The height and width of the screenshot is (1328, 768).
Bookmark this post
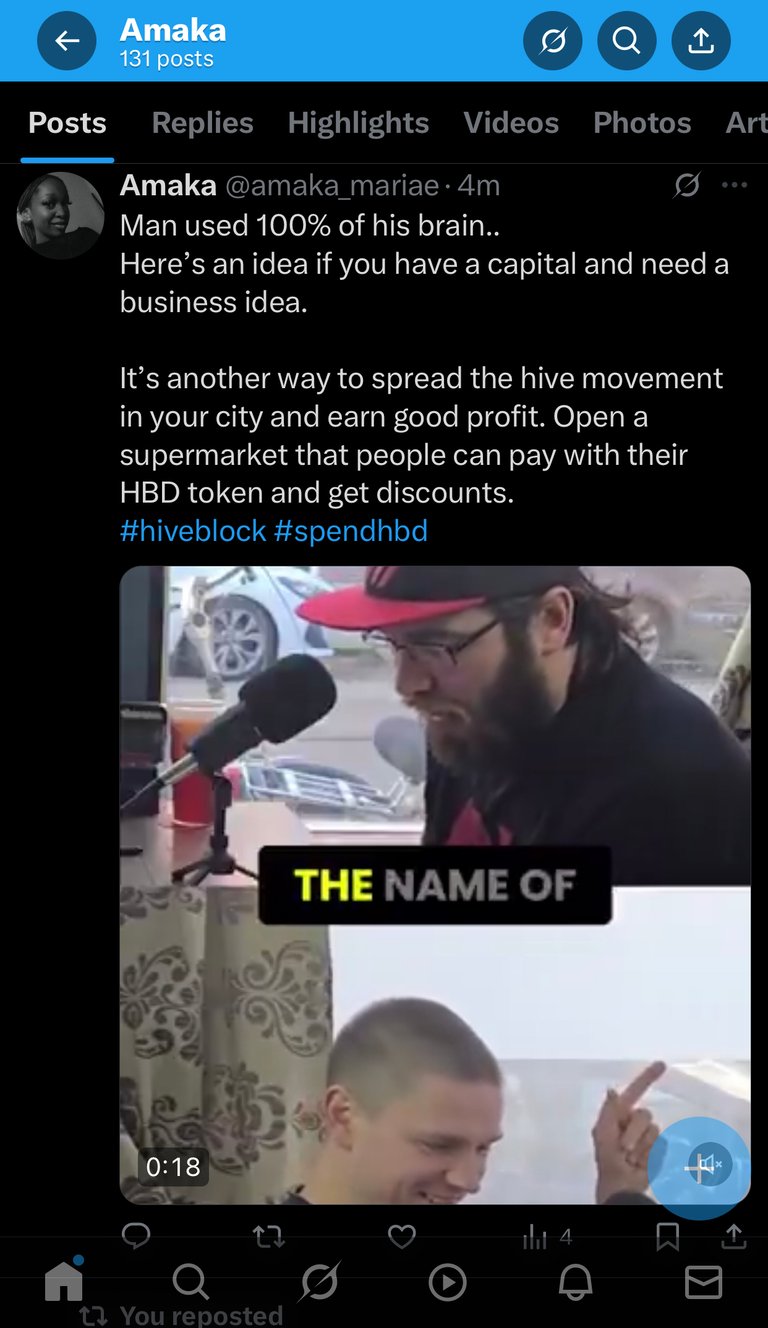(x=667, y=1237)
